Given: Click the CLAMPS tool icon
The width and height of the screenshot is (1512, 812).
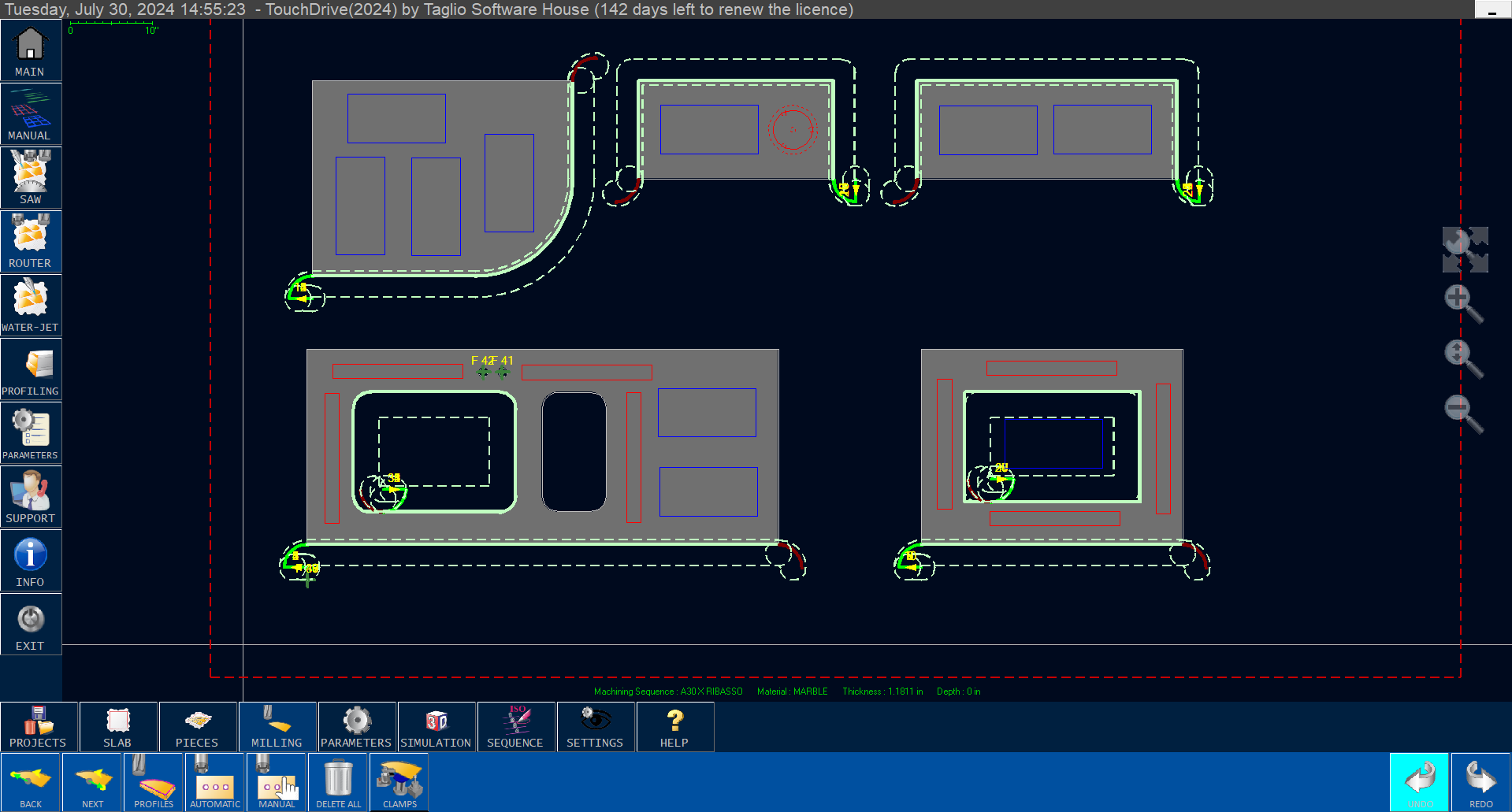Looking at the screenshot, I should point(399,782).
